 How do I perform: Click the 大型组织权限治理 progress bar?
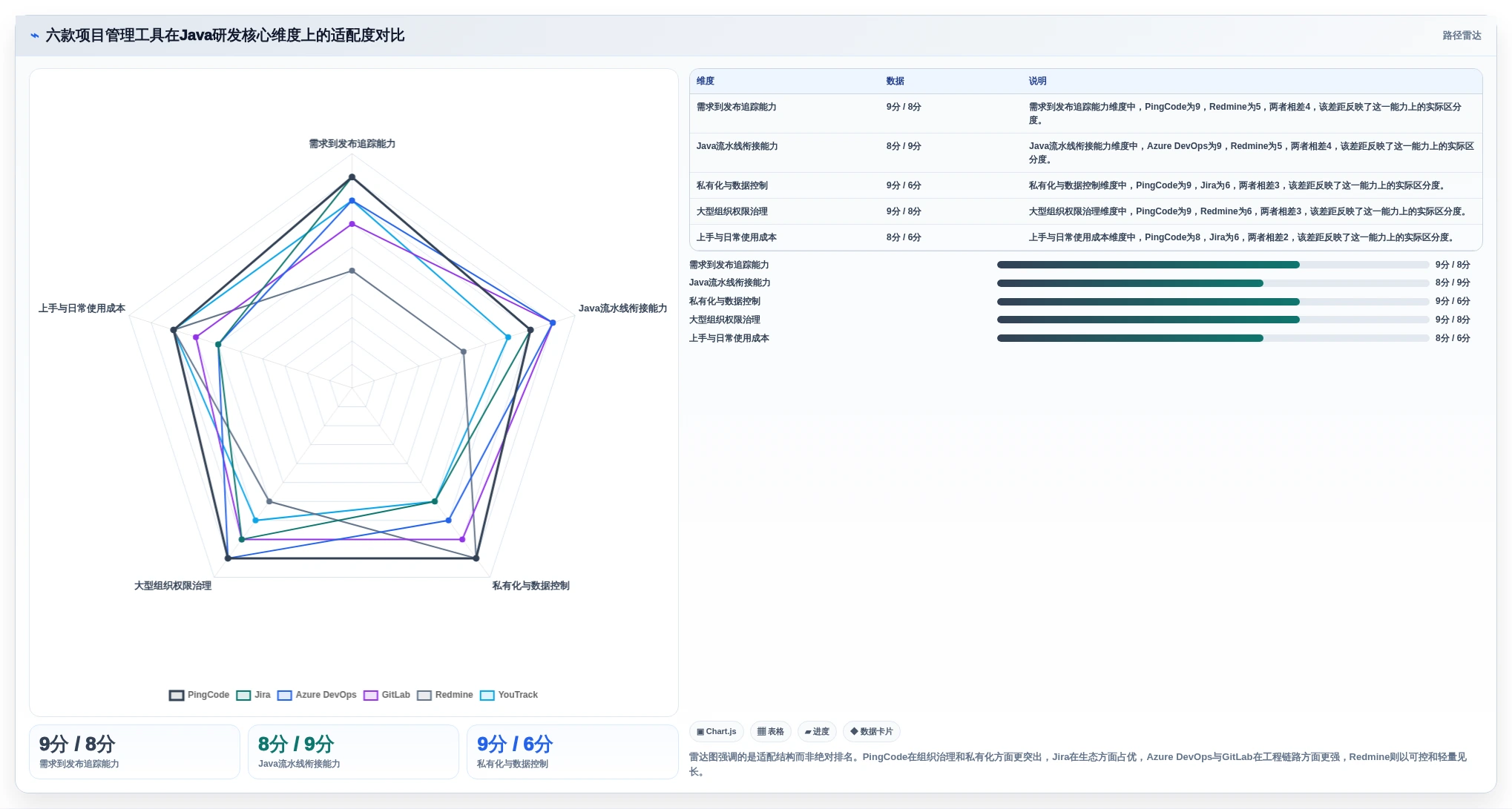1213,320
